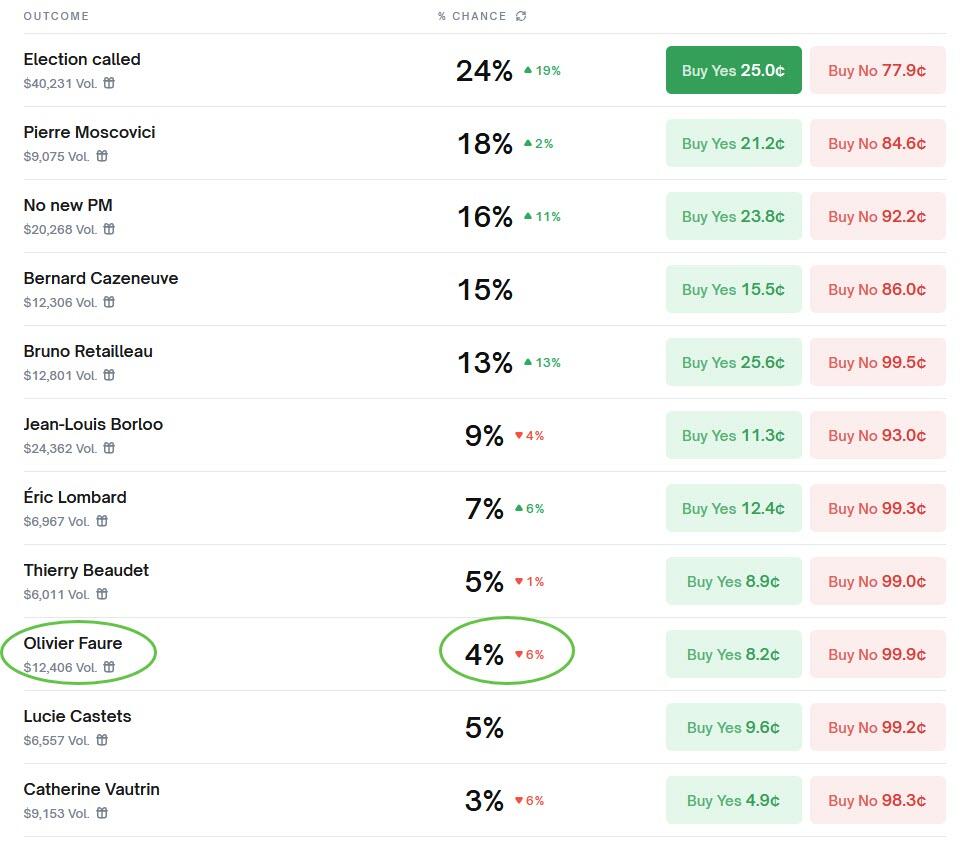
Task: Buy Yes on Pierre Moscovici at 21.2¢
Action: [x=733, y=143]
